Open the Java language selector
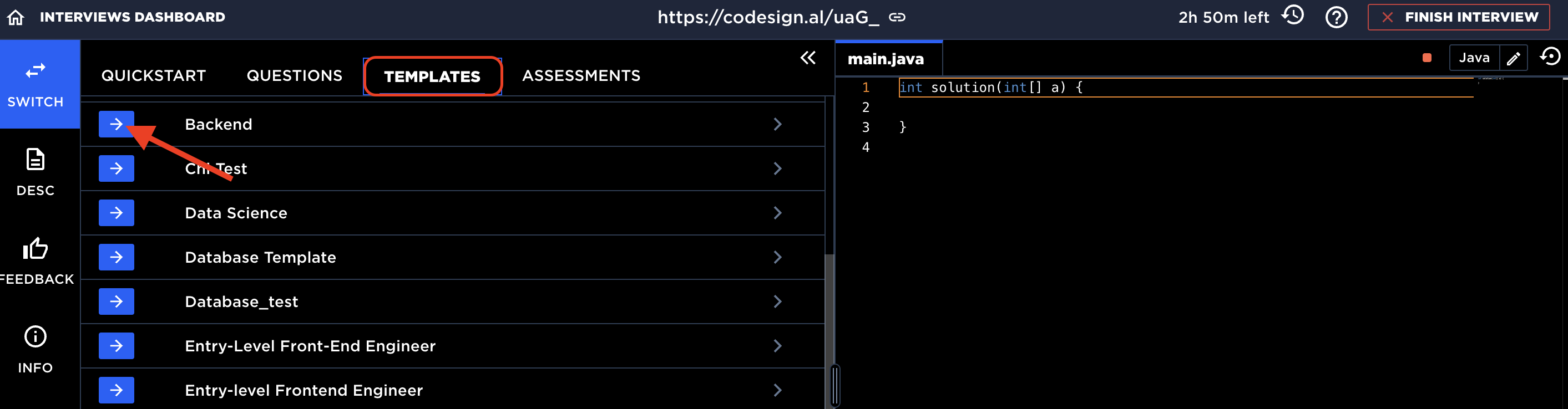Screen dimensions: 1568x409 [1474, 58]
